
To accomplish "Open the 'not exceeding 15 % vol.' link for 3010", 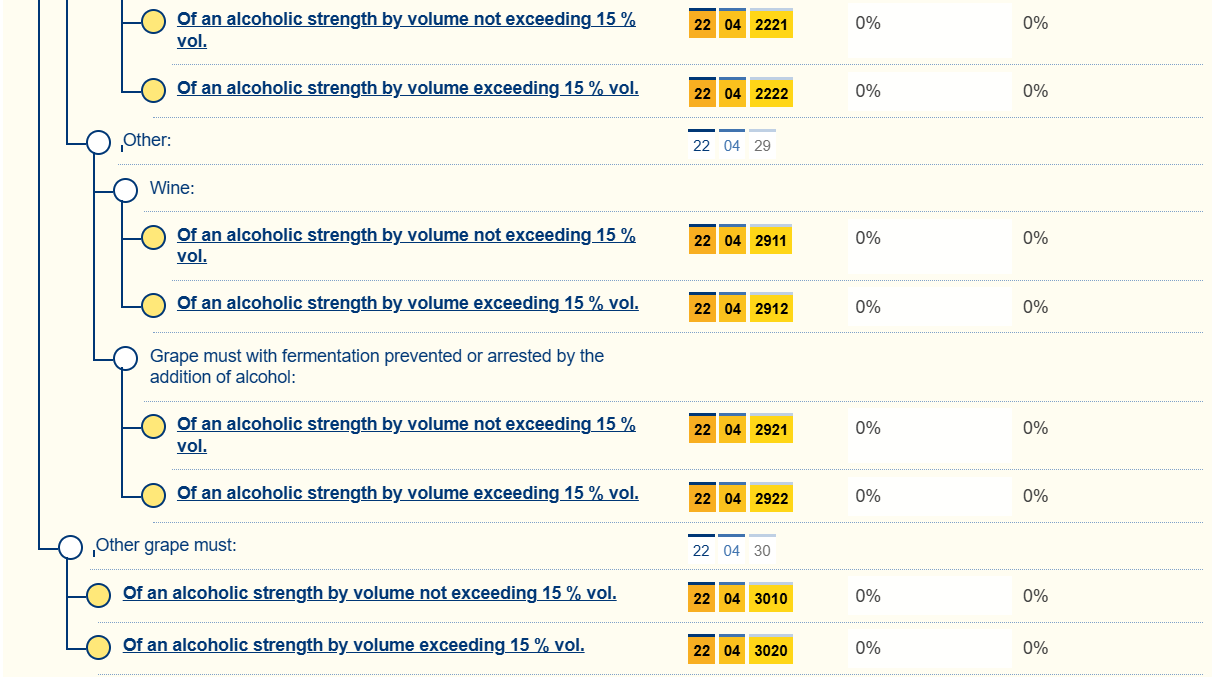I will pyautogui.click(x=369, y=593).
